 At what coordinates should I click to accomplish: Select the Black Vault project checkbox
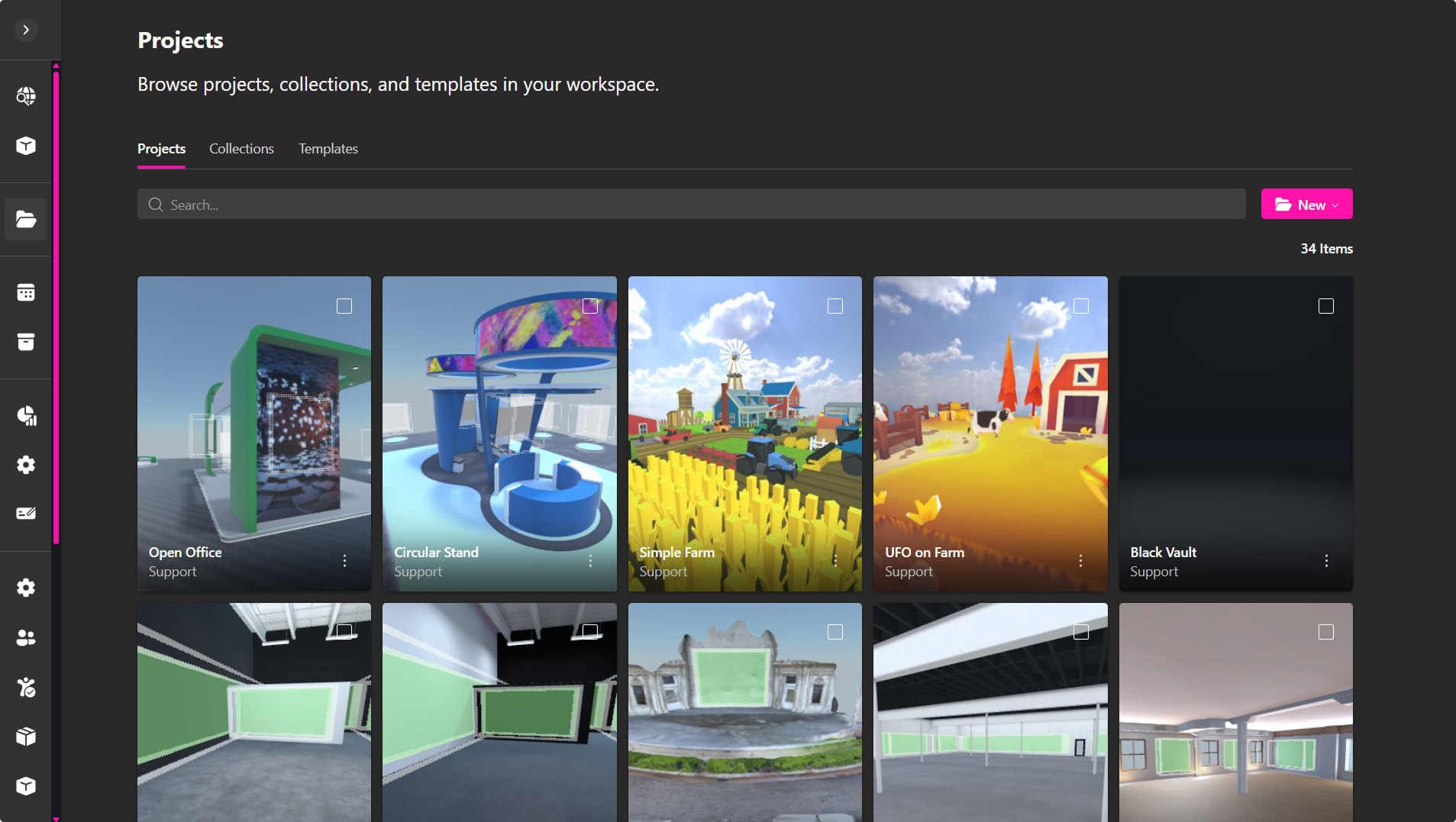pos(1326,306)
